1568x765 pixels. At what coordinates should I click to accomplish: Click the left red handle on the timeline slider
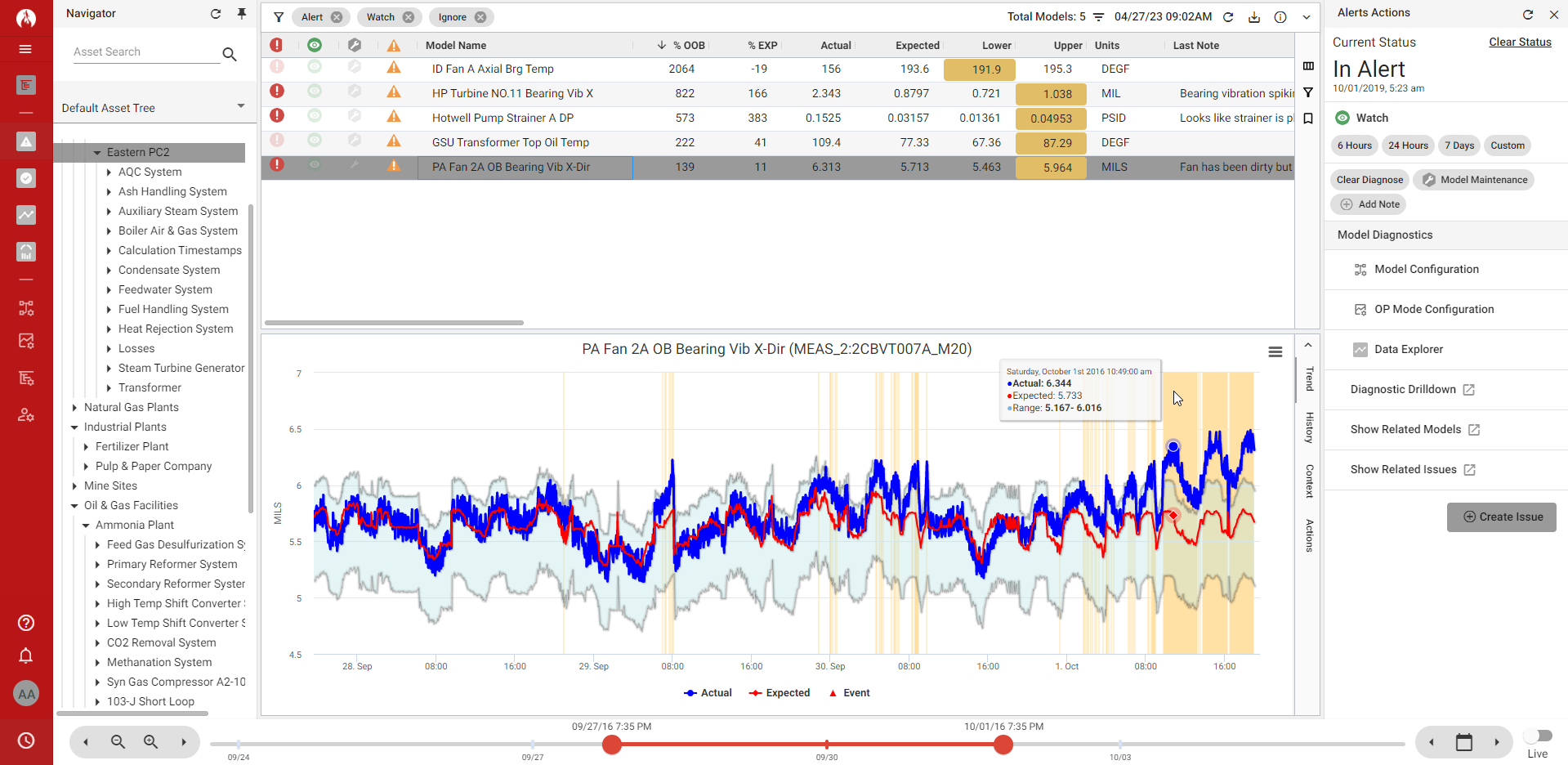[x=612, y=745]
